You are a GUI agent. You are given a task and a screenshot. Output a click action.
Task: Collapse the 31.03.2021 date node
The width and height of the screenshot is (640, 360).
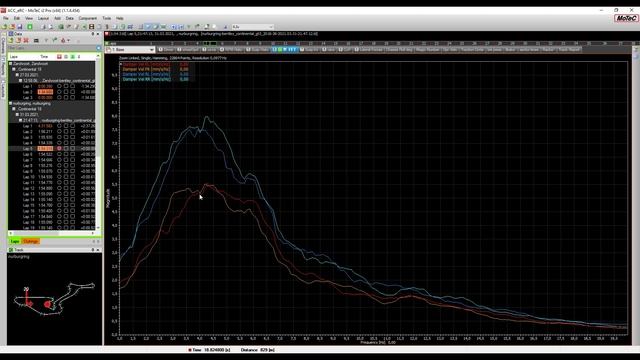(17, 115)
